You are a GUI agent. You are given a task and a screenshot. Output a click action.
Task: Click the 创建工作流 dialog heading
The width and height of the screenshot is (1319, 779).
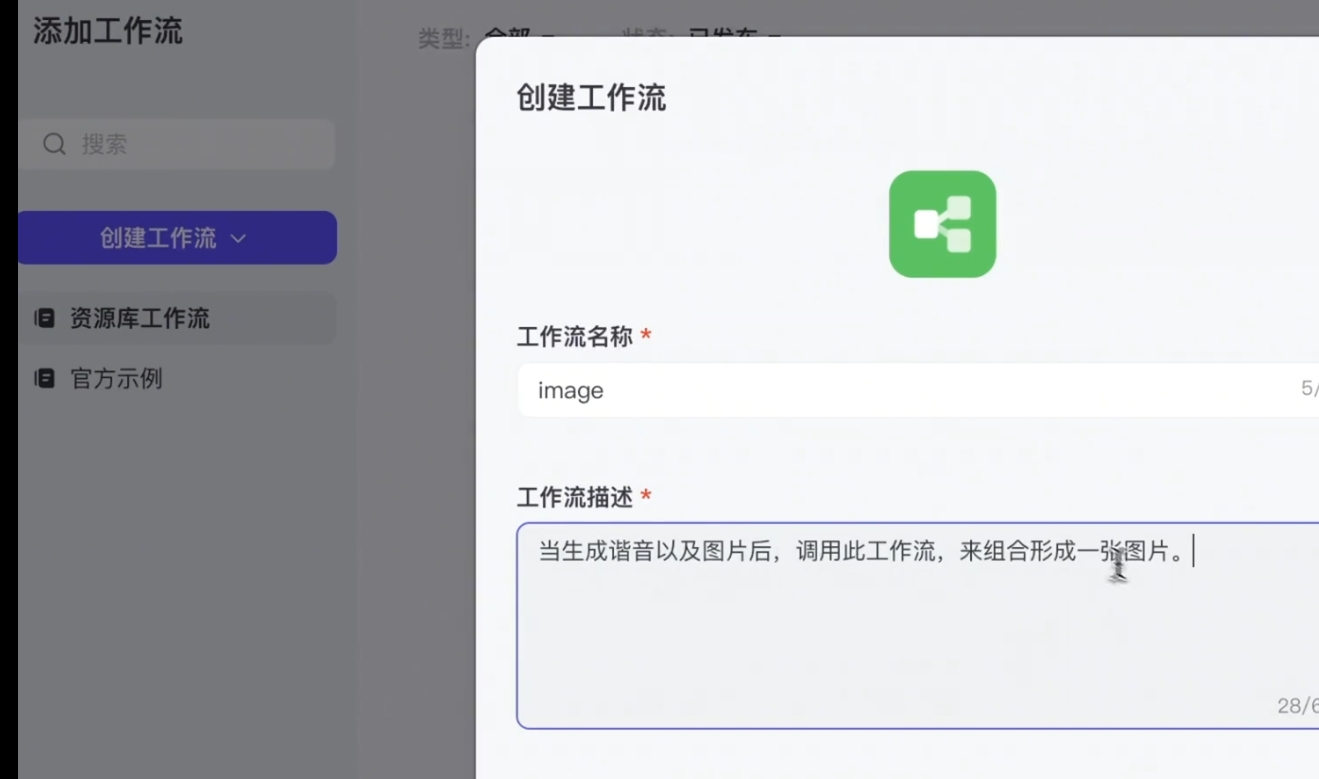coord(591,98)
